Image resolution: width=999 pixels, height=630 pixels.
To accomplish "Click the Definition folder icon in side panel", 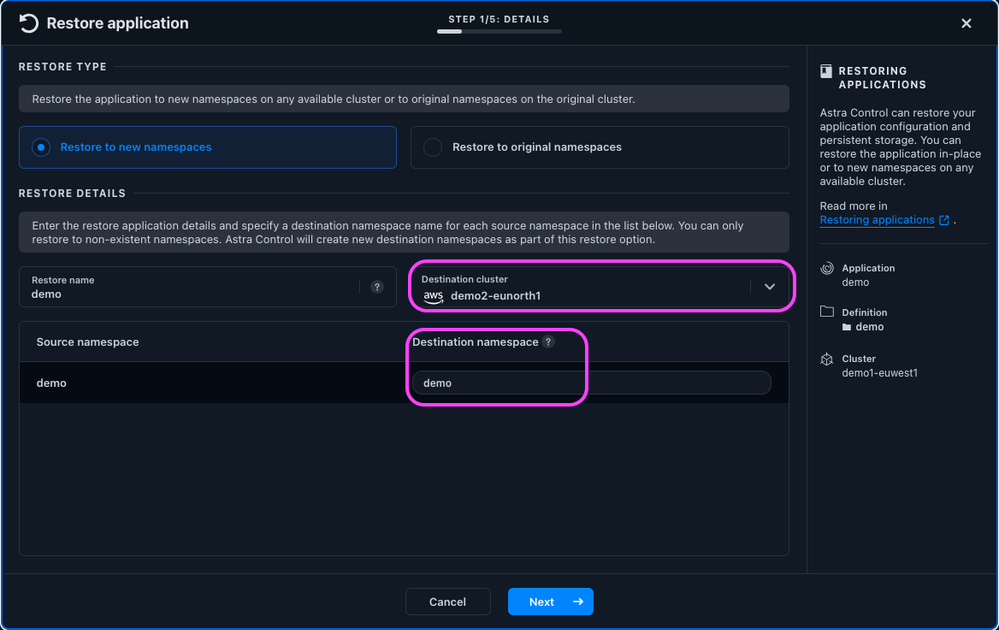I will (x=827, y=311).
